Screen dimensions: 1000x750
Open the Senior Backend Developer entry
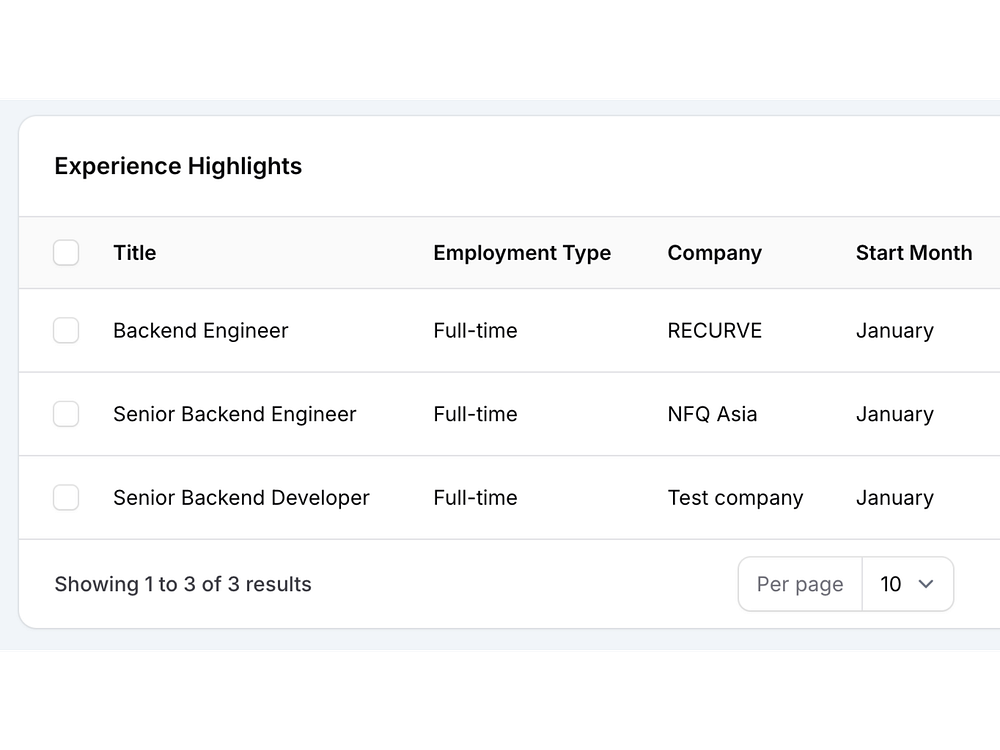pyautogui.click(x=241, y=498)
